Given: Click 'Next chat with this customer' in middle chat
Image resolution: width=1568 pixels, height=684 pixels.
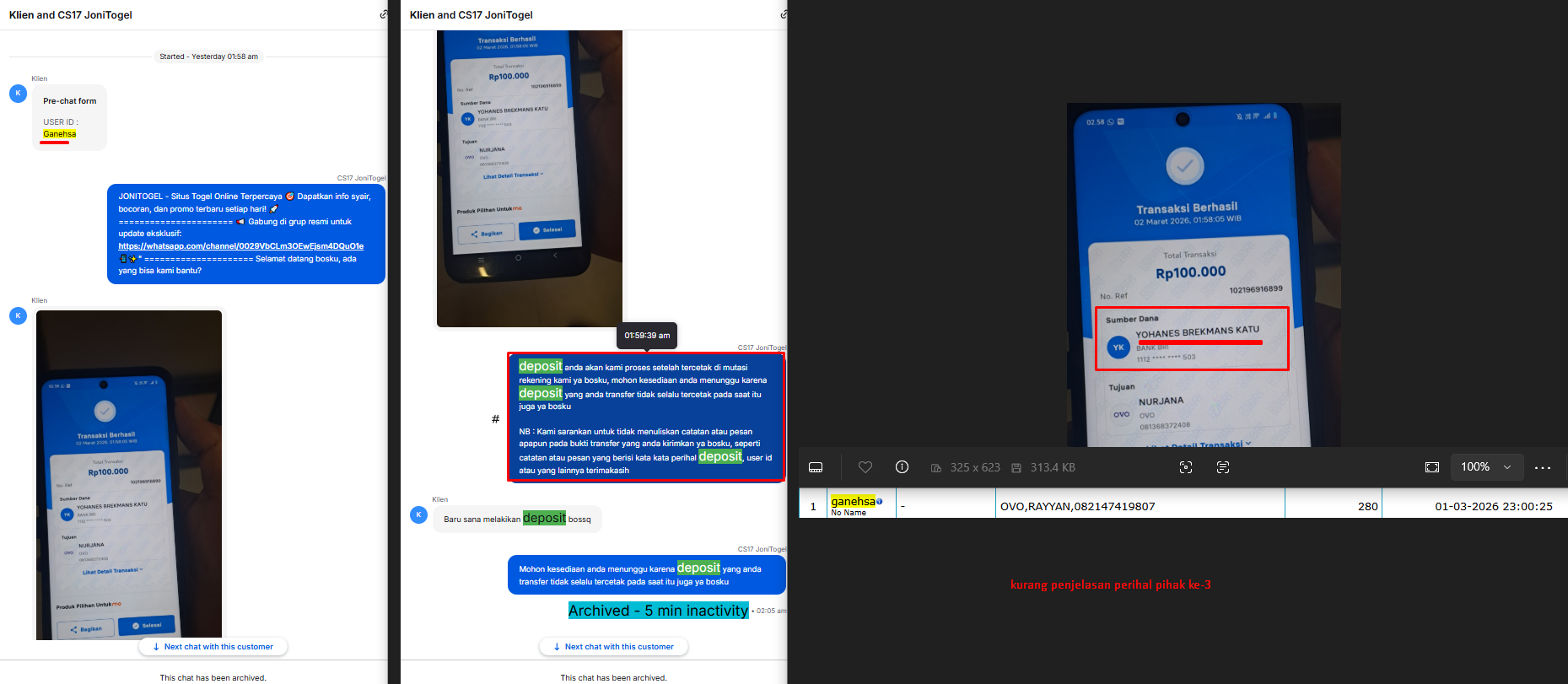Looking at the screenshot, I should (614, 647).
